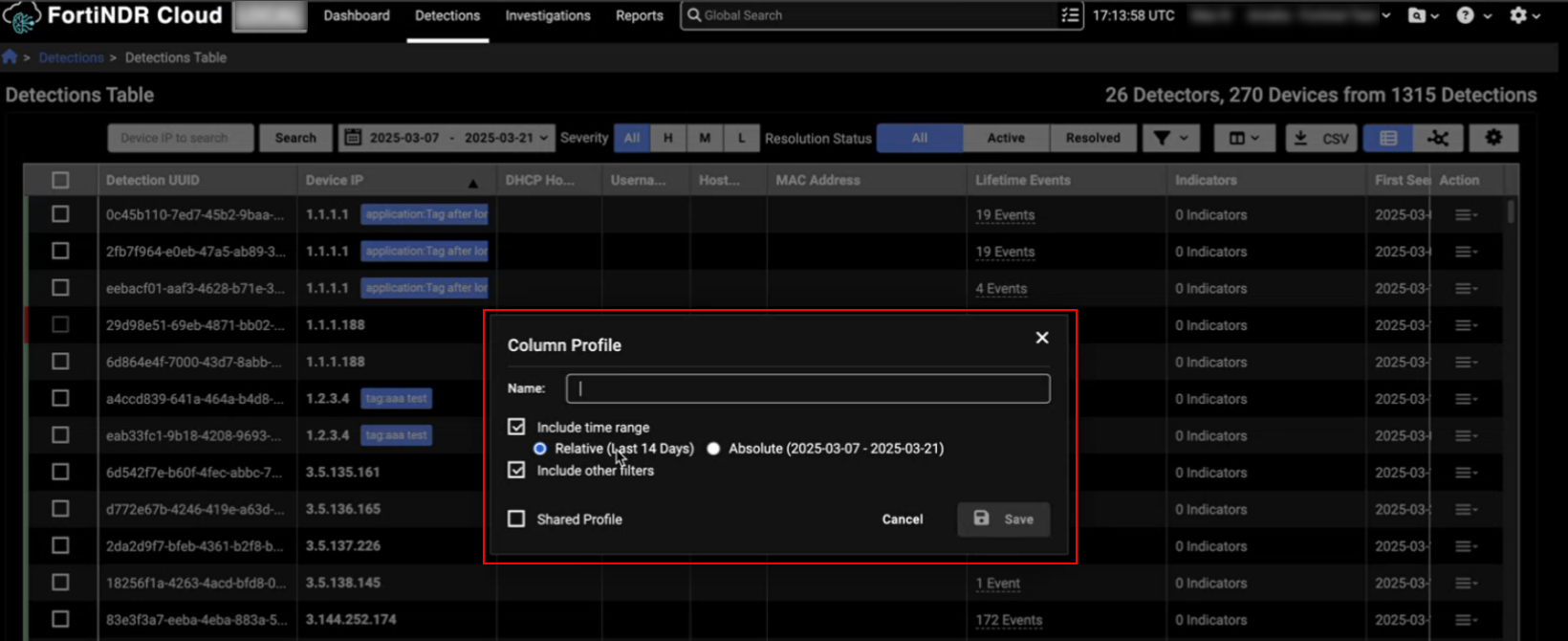Open 172 Events link
This screenshot has height=641, width=1568.
pos(1009,620)
